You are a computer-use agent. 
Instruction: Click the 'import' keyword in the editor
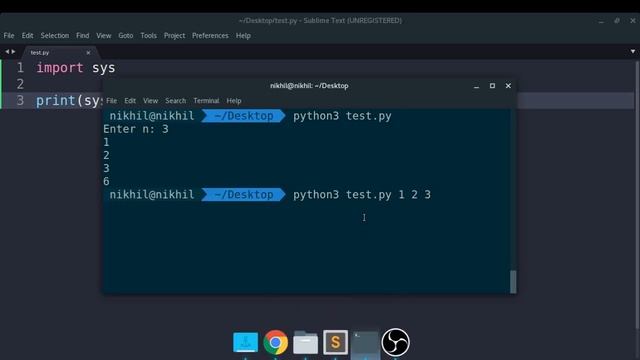60,68
